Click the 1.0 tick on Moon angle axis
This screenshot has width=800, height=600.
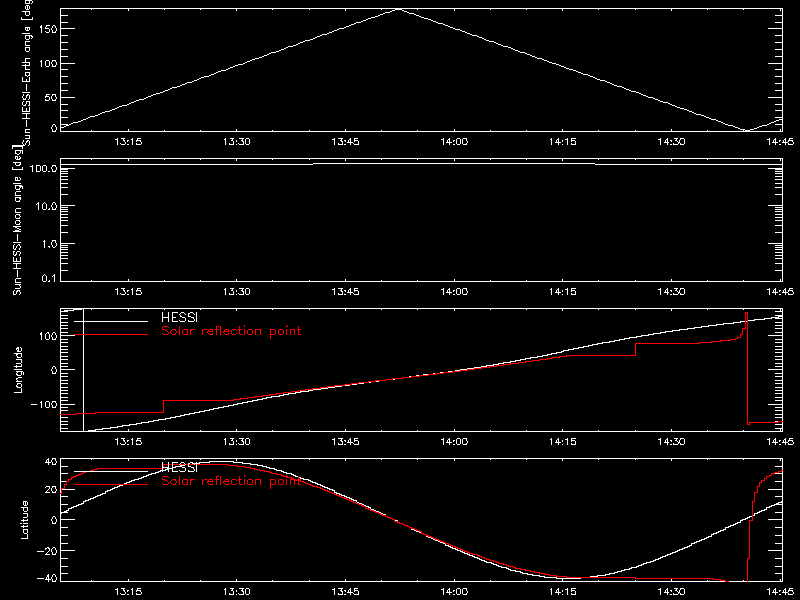click(49, 244)
